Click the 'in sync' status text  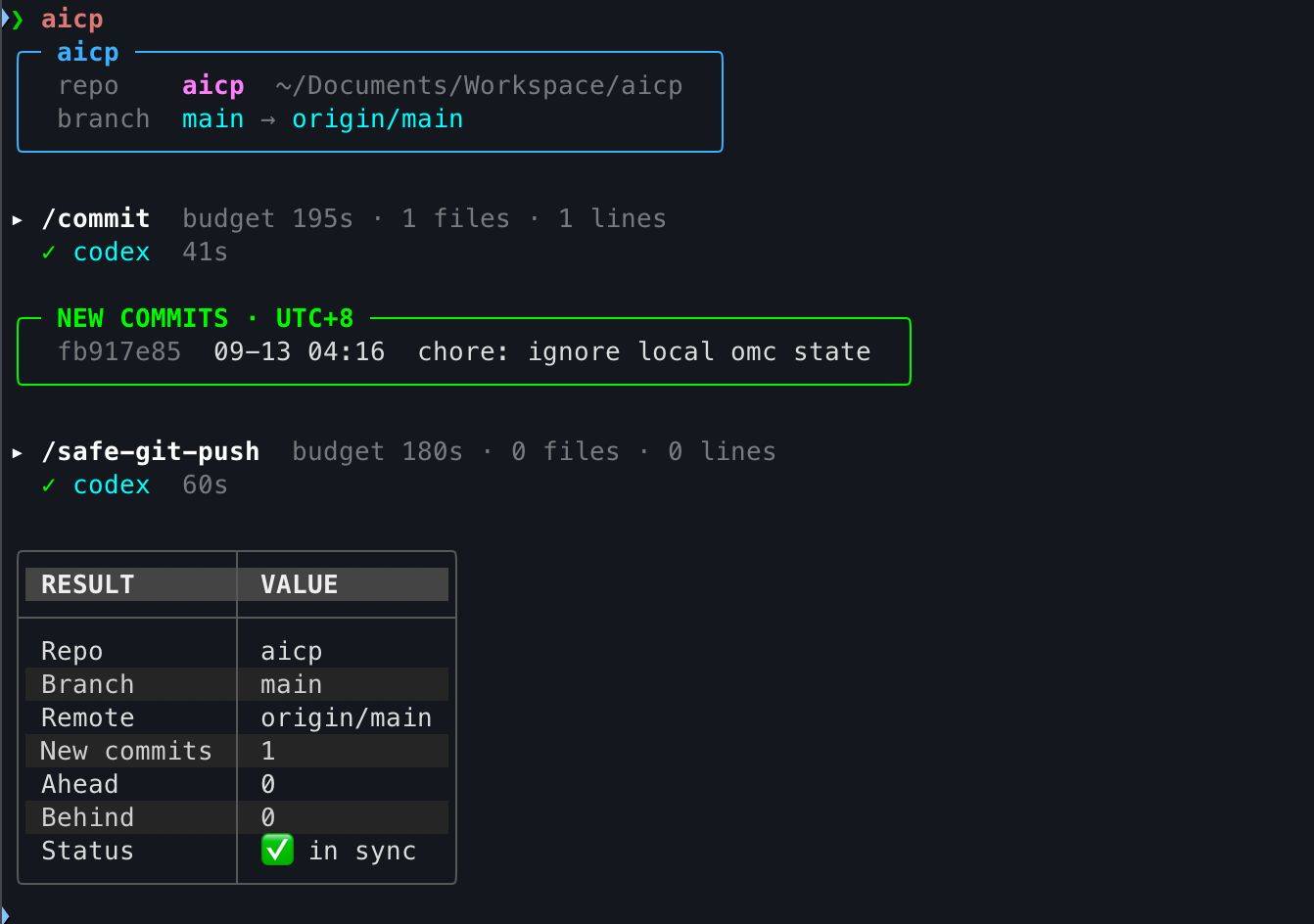362,851
